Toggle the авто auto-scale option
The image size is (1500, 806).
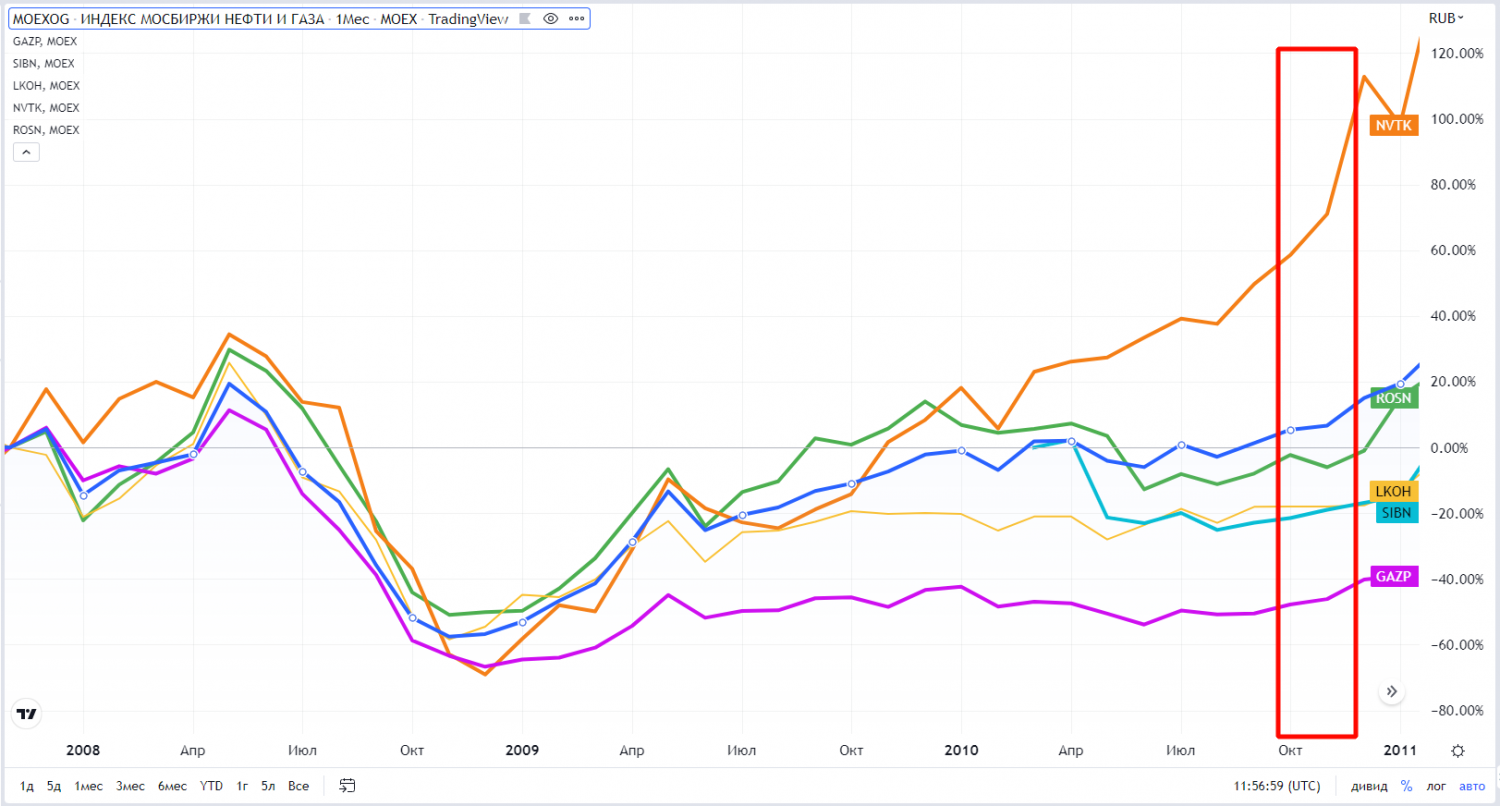[x=1472, y=785]
